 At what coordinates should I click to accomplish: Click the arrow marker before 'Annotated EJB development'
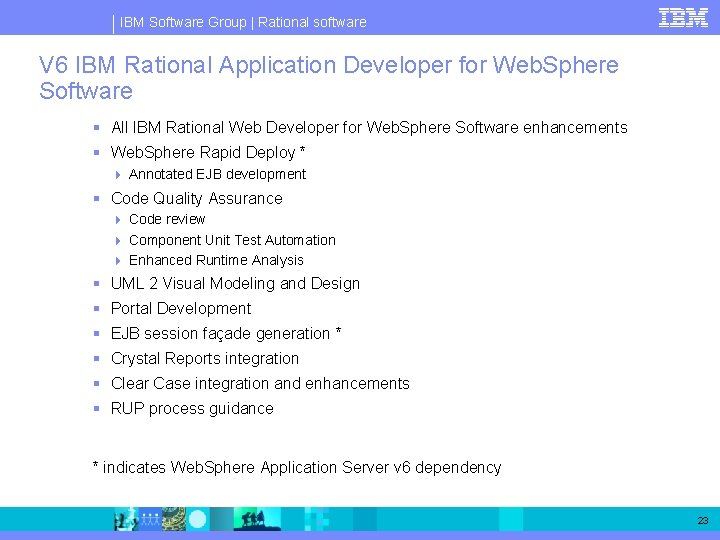[x=118, y=175]
